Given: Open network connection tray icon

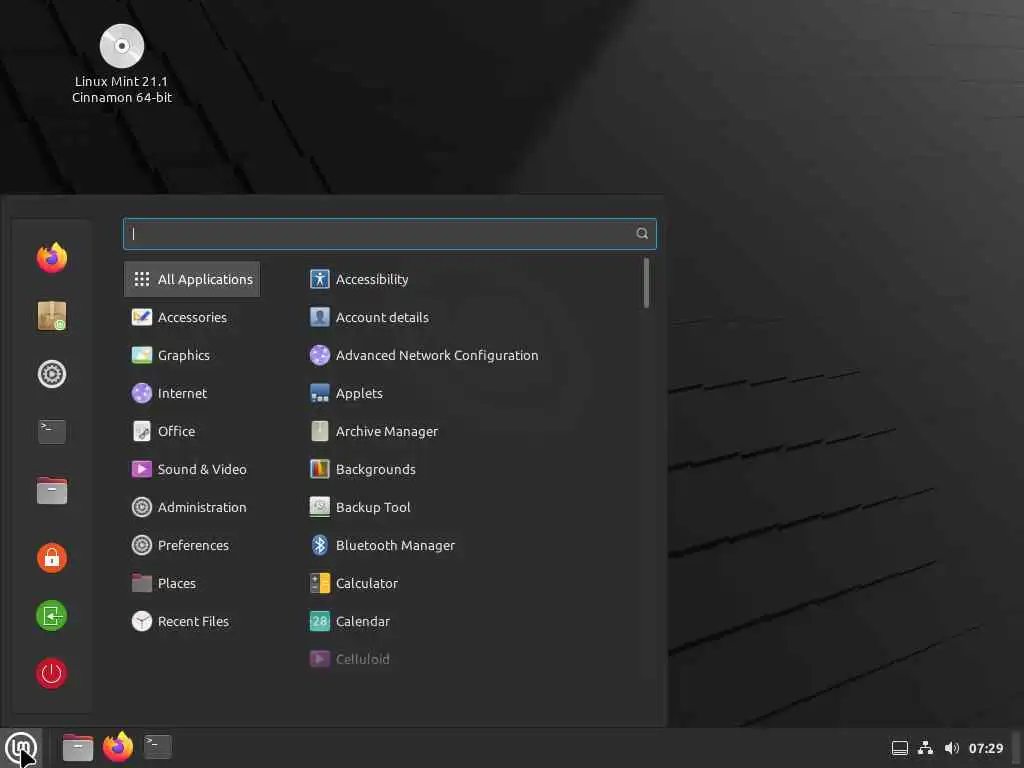Looking at the screenshot, I should (x=925, y=748).
